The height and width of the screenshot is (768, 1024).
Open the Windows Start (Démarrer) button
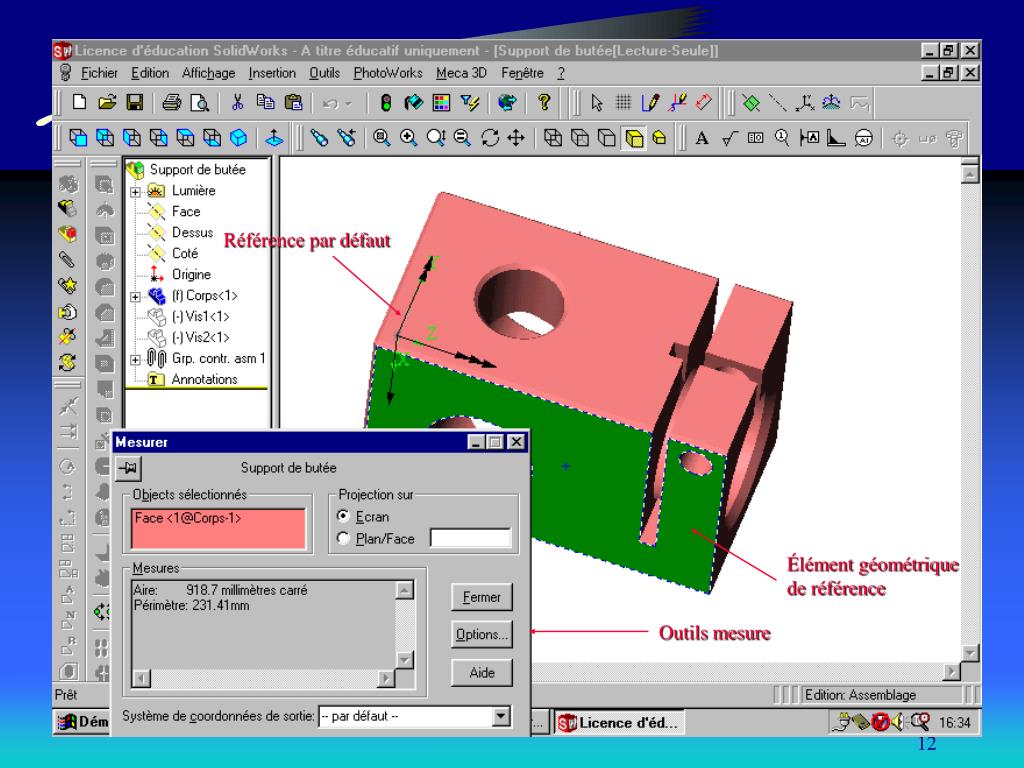click(82, 722)
